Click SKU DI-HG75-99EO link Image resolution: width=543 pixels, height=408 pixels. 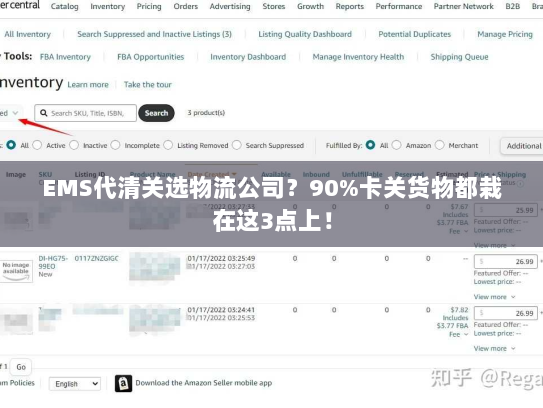53,262
